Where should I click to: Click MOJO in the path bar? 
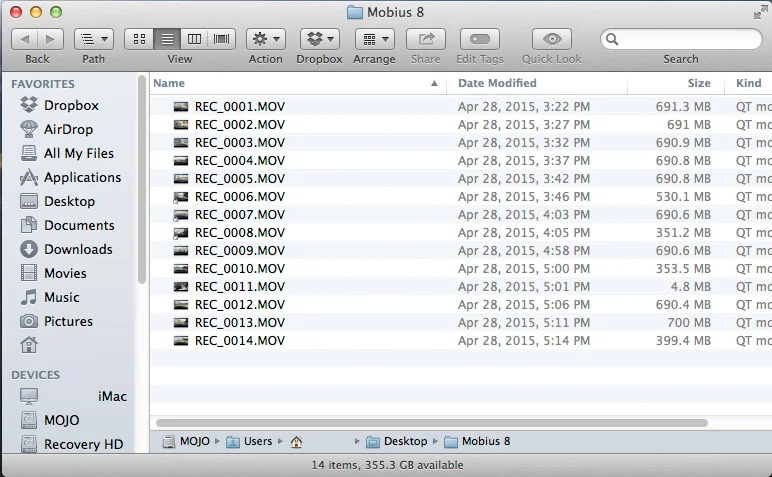[187, 442]
